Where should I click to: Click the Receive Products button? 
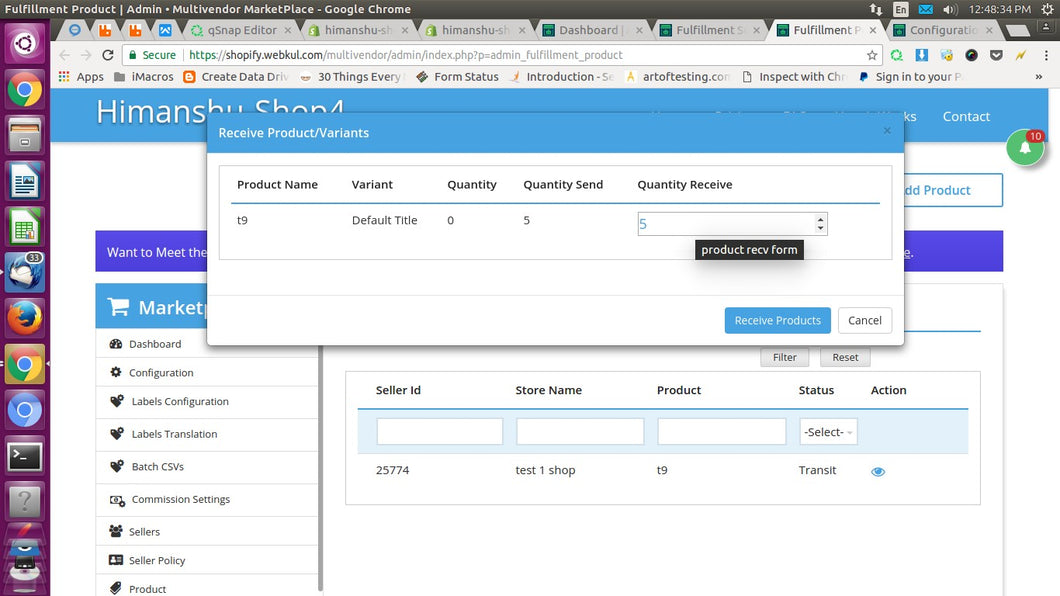coord(777,320)
